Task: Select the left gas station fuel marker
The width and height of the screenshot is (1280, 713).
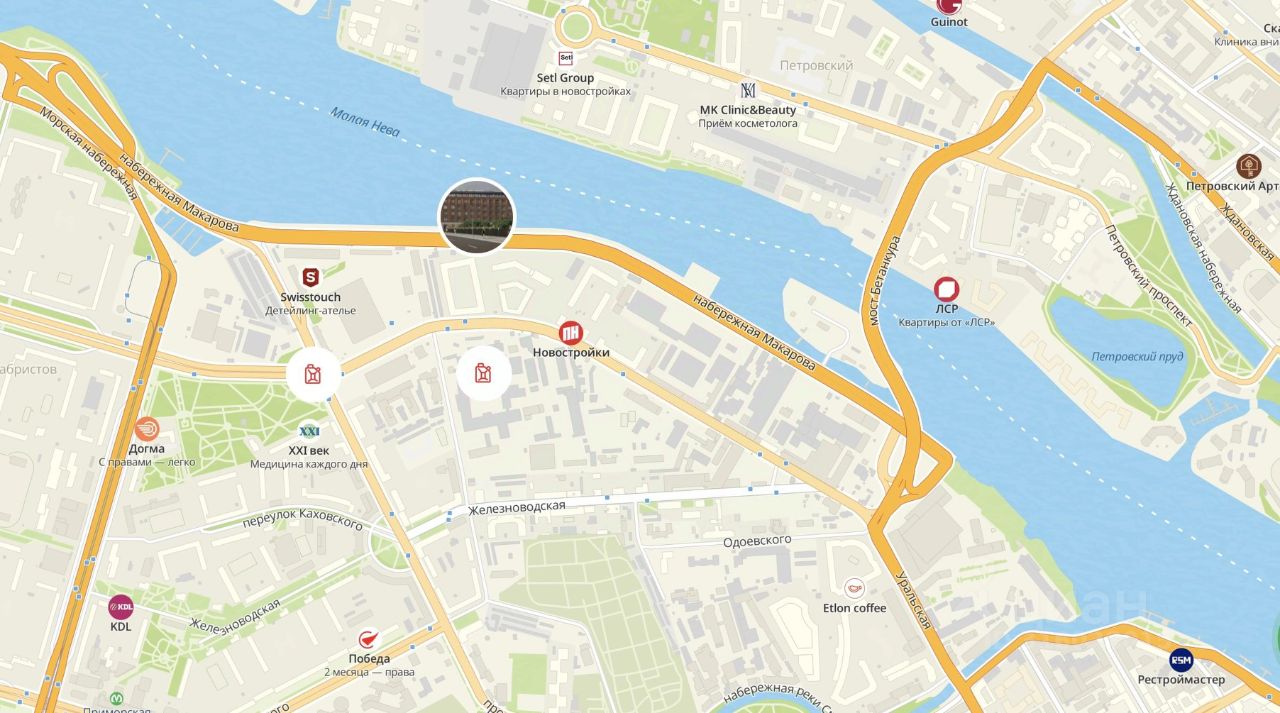Action: [x=314, y=374]
